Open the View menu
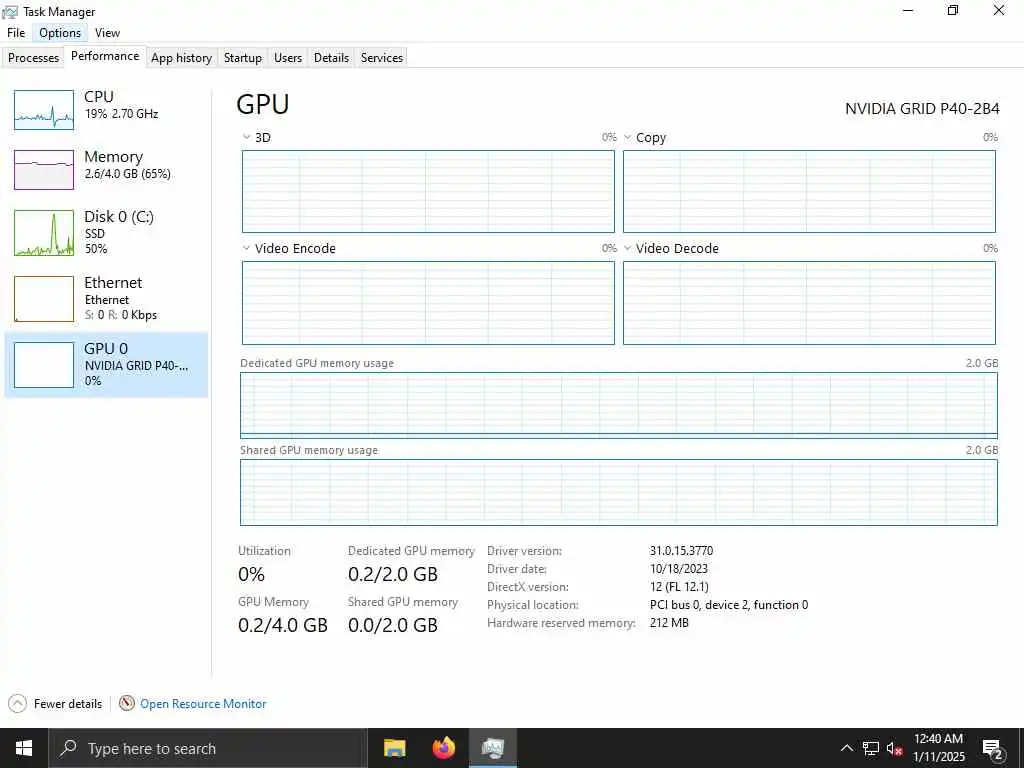The image size is (1024, 768). tap(107, 33)
